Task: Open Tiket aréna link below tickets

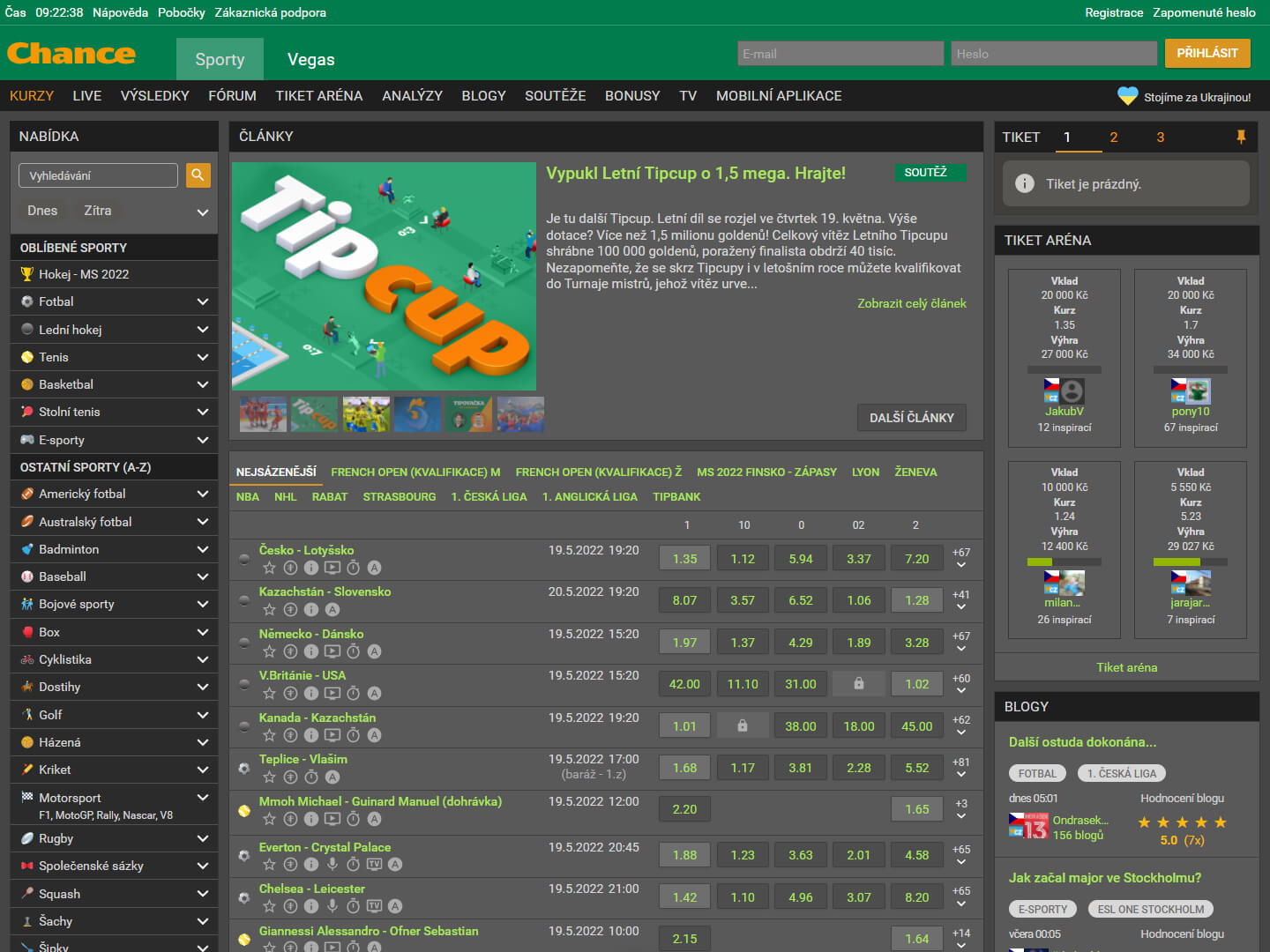Action: click(x=1127, y=667)
